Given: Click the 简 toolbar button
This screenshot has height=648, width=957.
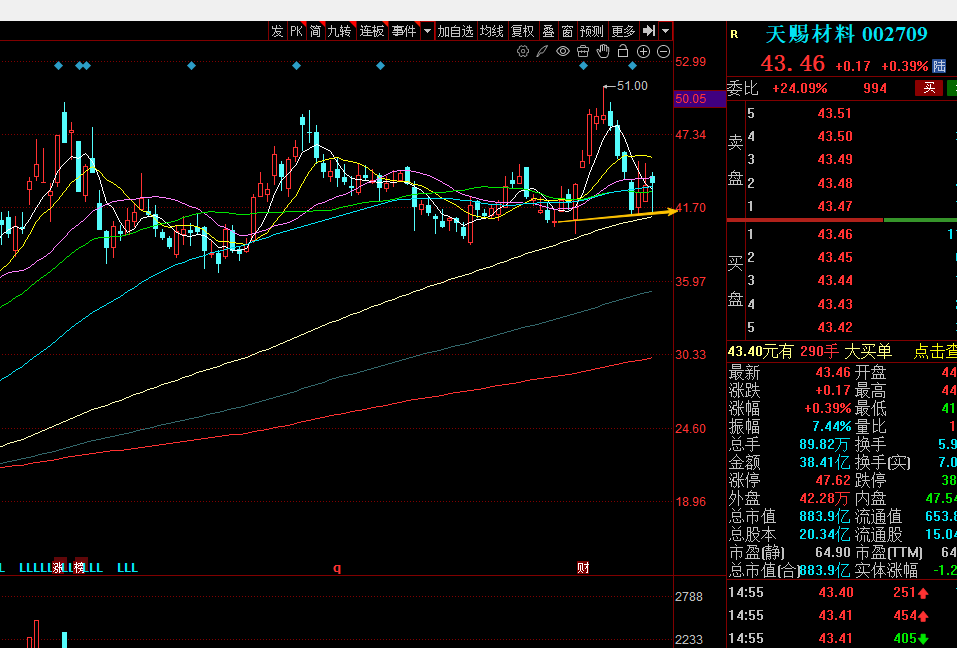Looking at the screenshot, I should pos(316,31).
